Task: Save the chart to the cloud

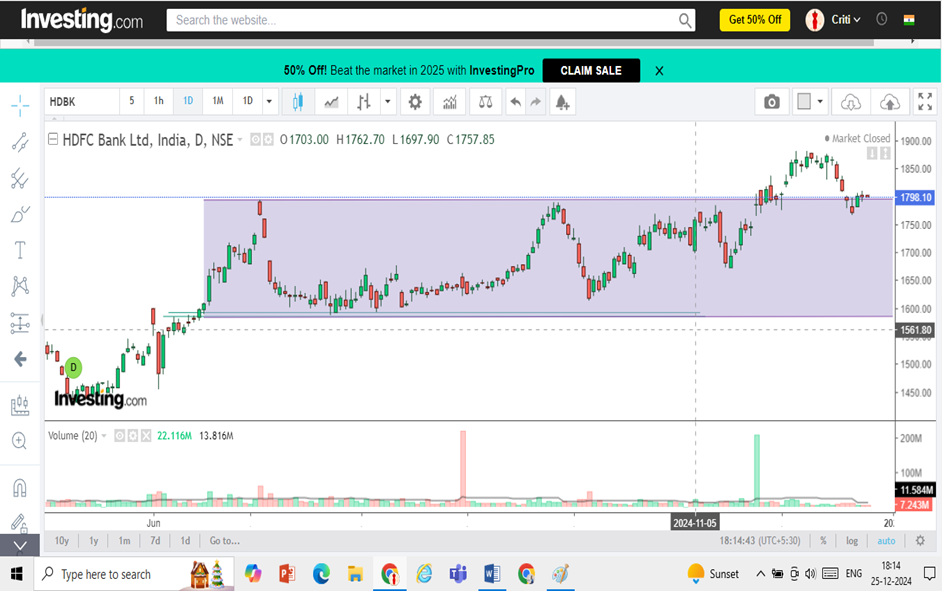Action: (890, 102)
